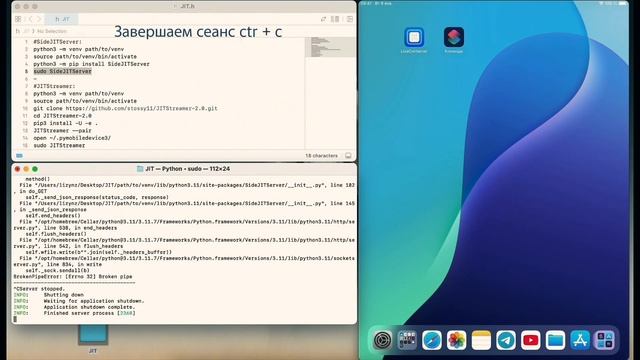Open the editor split layout options icon
The image size is (640, 360).
[x=335, y=19]
